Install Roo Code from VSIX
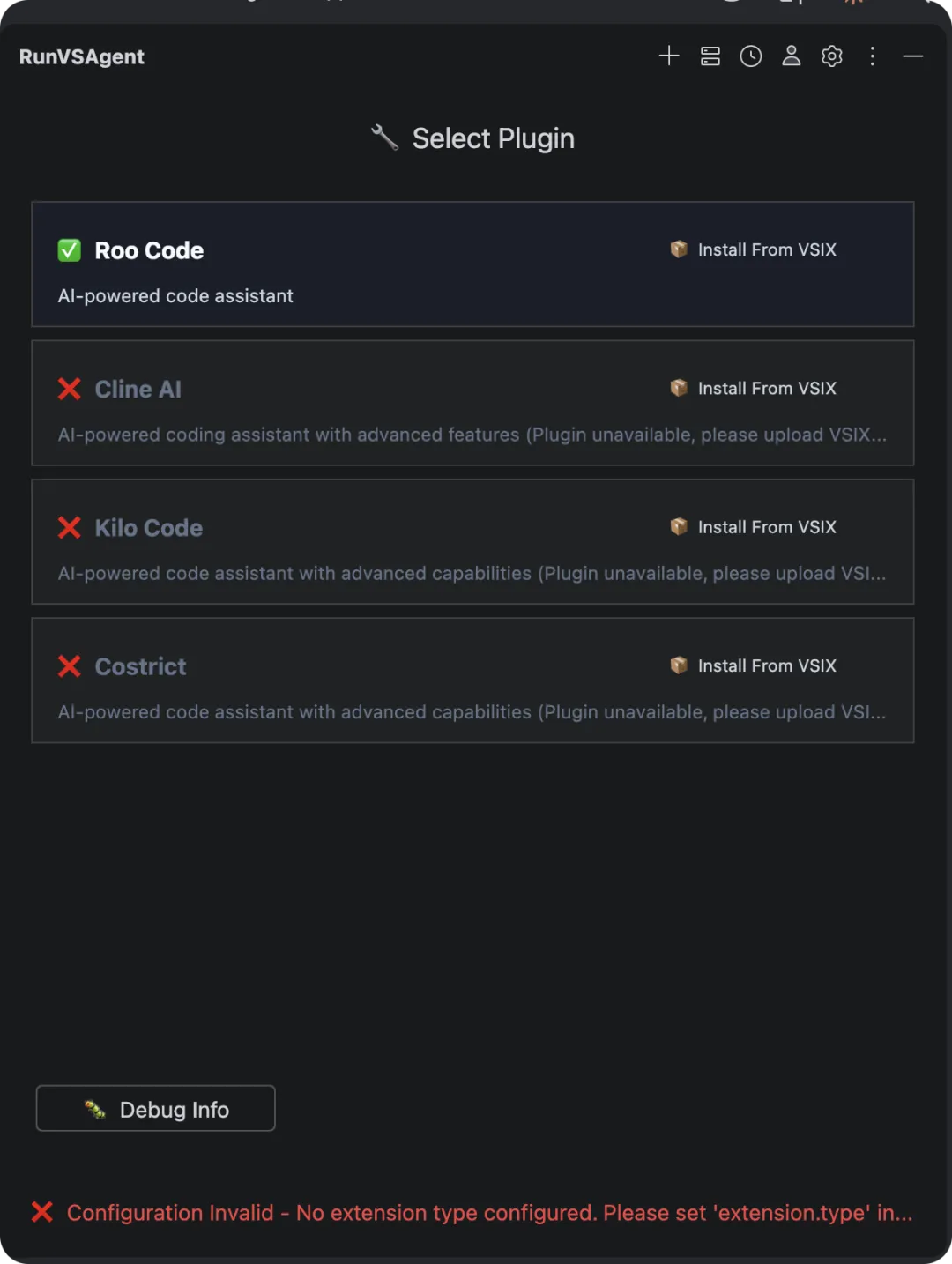Viewport: 952px width, 1264px height. coord(754,249)
